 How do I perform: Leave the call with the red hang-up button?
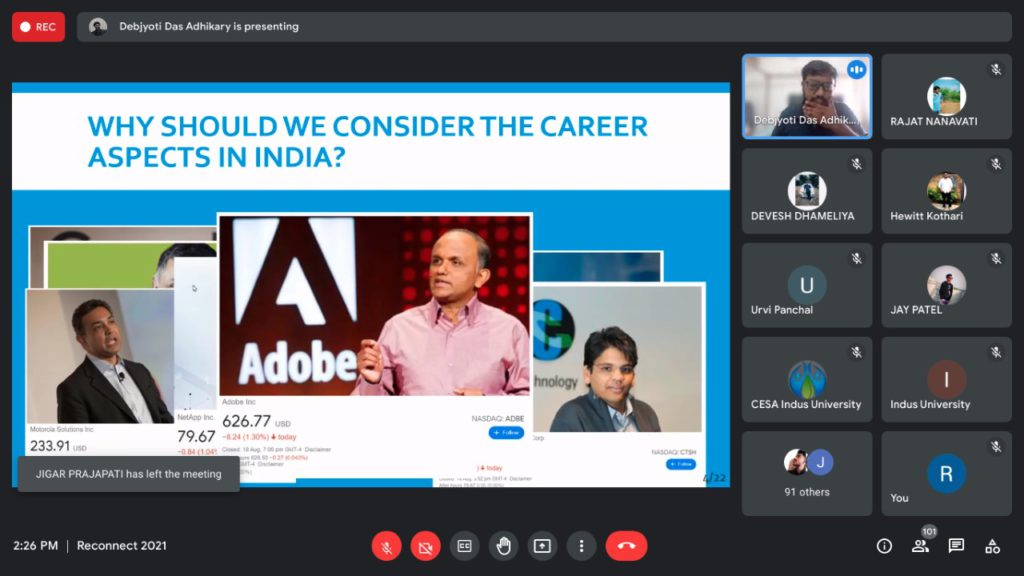626,546
